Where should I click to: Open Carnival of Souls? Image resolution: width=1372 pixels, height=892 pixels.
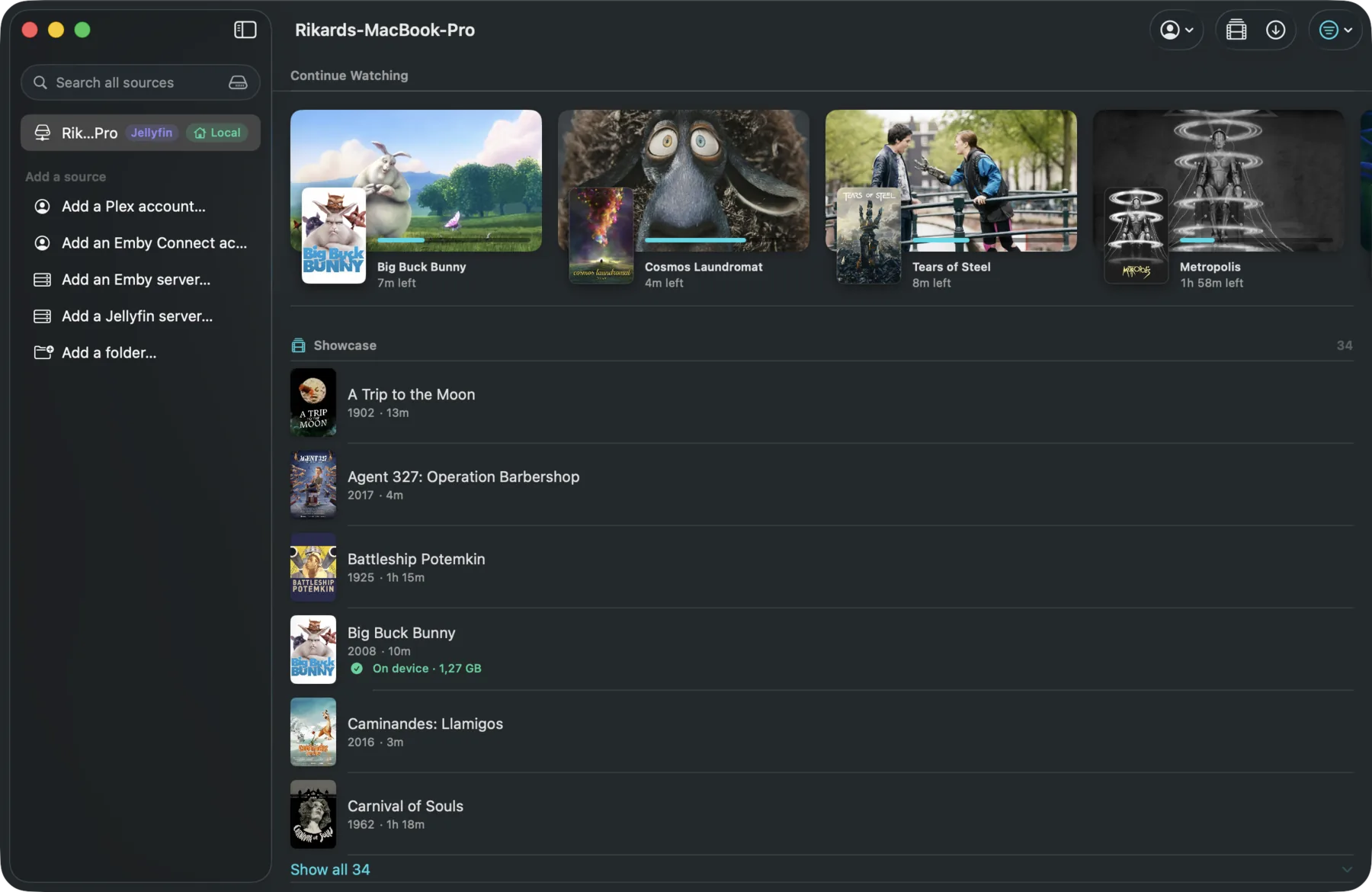click(822, 814)
